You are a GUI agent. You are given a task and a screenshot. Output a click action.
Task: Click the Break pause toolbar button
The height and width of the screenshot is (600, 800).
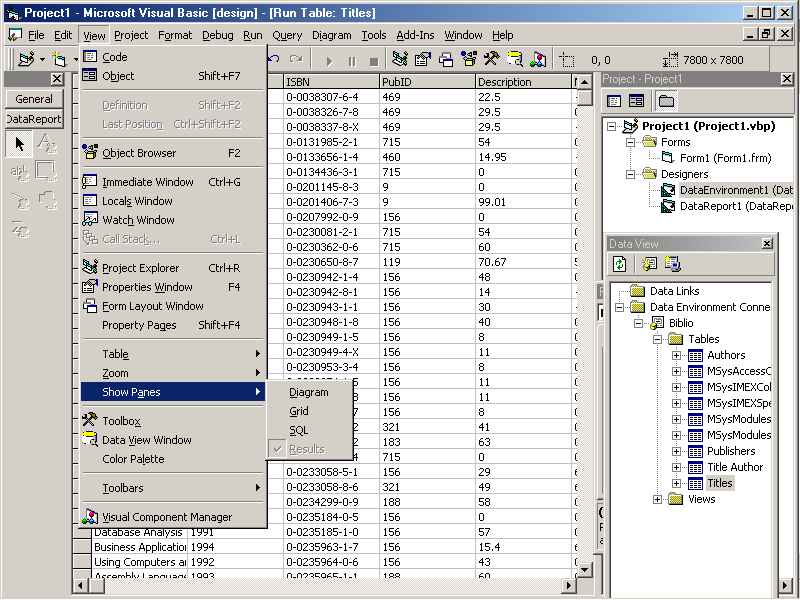352,61
